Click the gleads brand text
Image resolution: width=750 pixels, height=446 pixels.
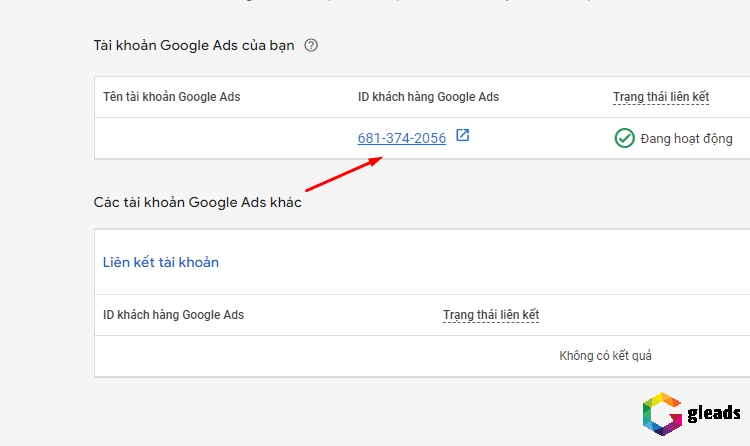(714, 414)
